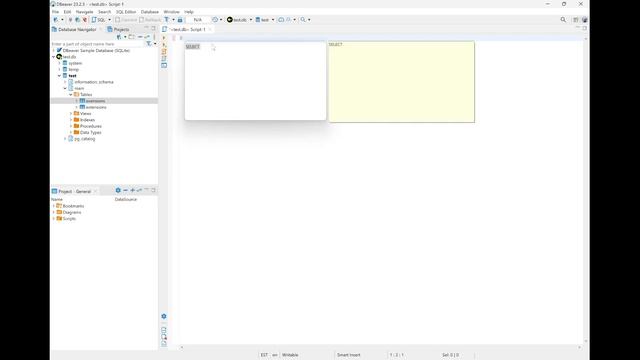Open the SQL Editor menu
This screenshot has height=360, width=640.
click(126, 12)
